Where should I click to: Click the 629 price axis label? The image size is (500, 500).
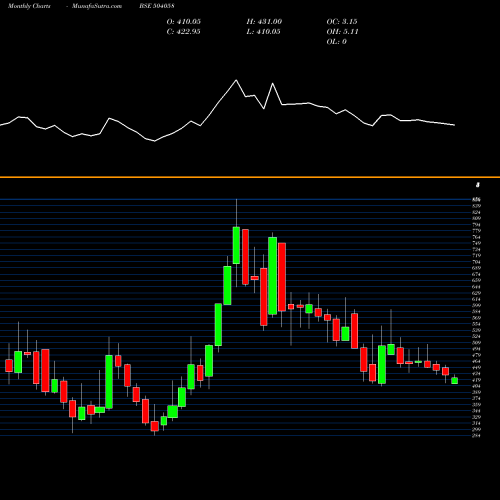(x=477, y=293)
